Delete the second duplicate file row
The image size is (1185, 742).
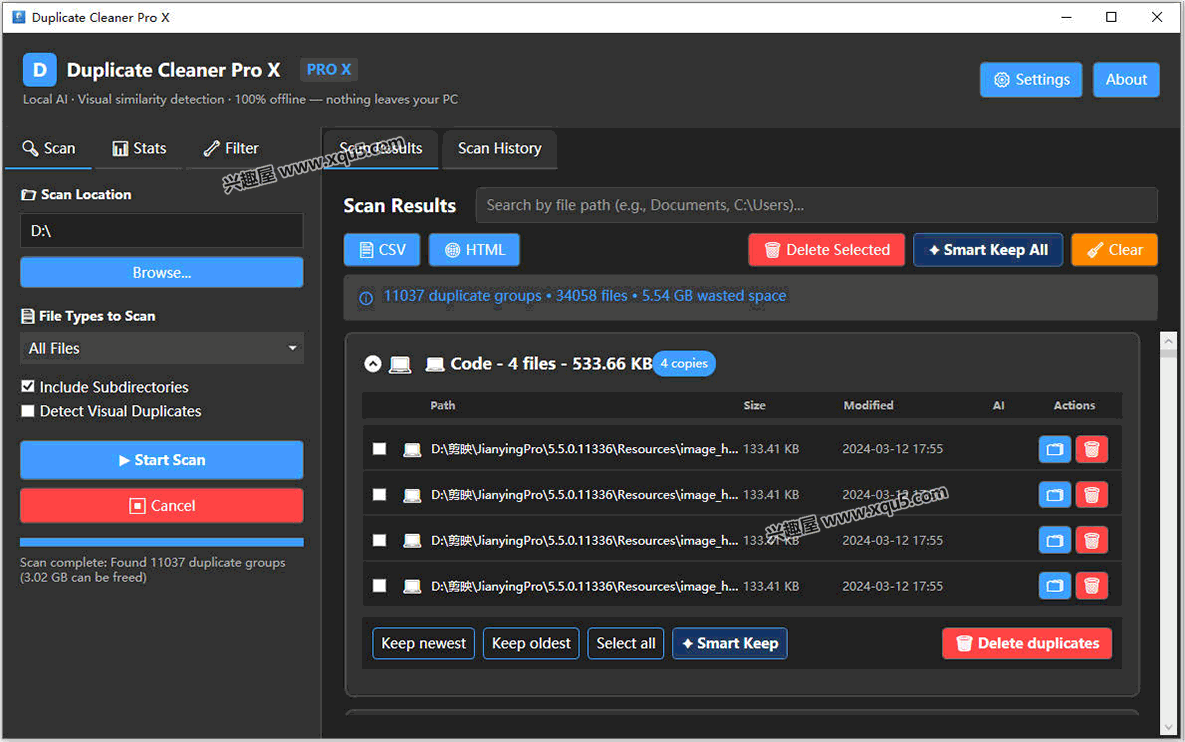pyautogui.click(x=1091, y=495)
